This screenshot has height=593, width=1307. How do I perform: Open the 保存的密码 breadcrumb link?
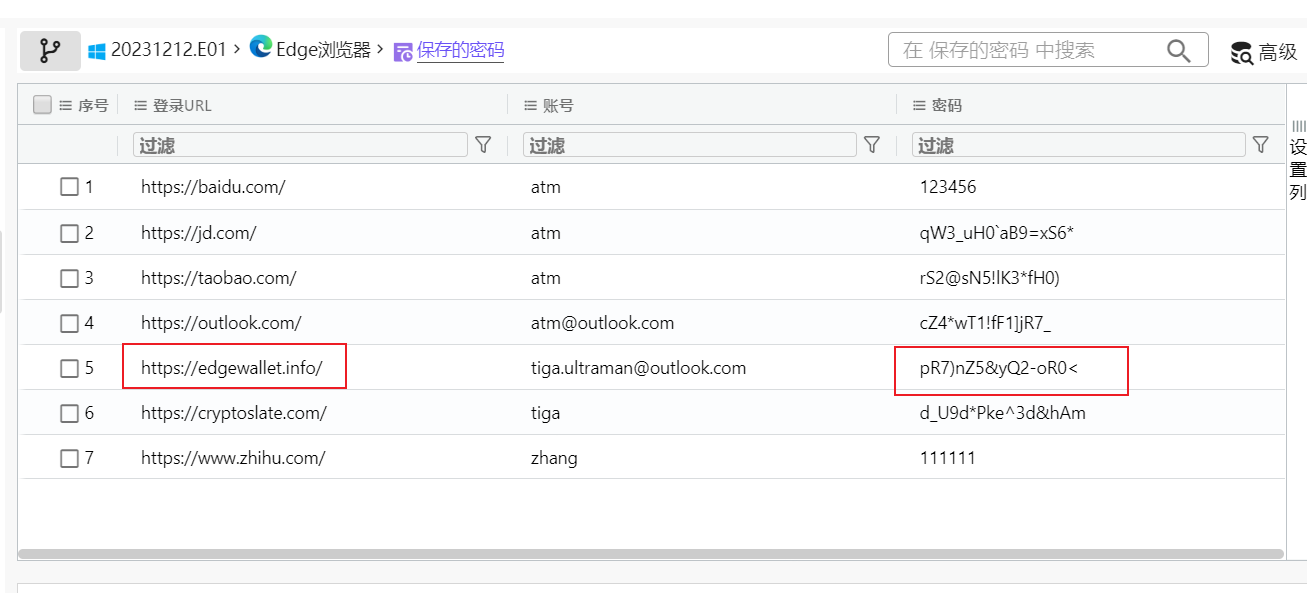(x=460, y=50)
